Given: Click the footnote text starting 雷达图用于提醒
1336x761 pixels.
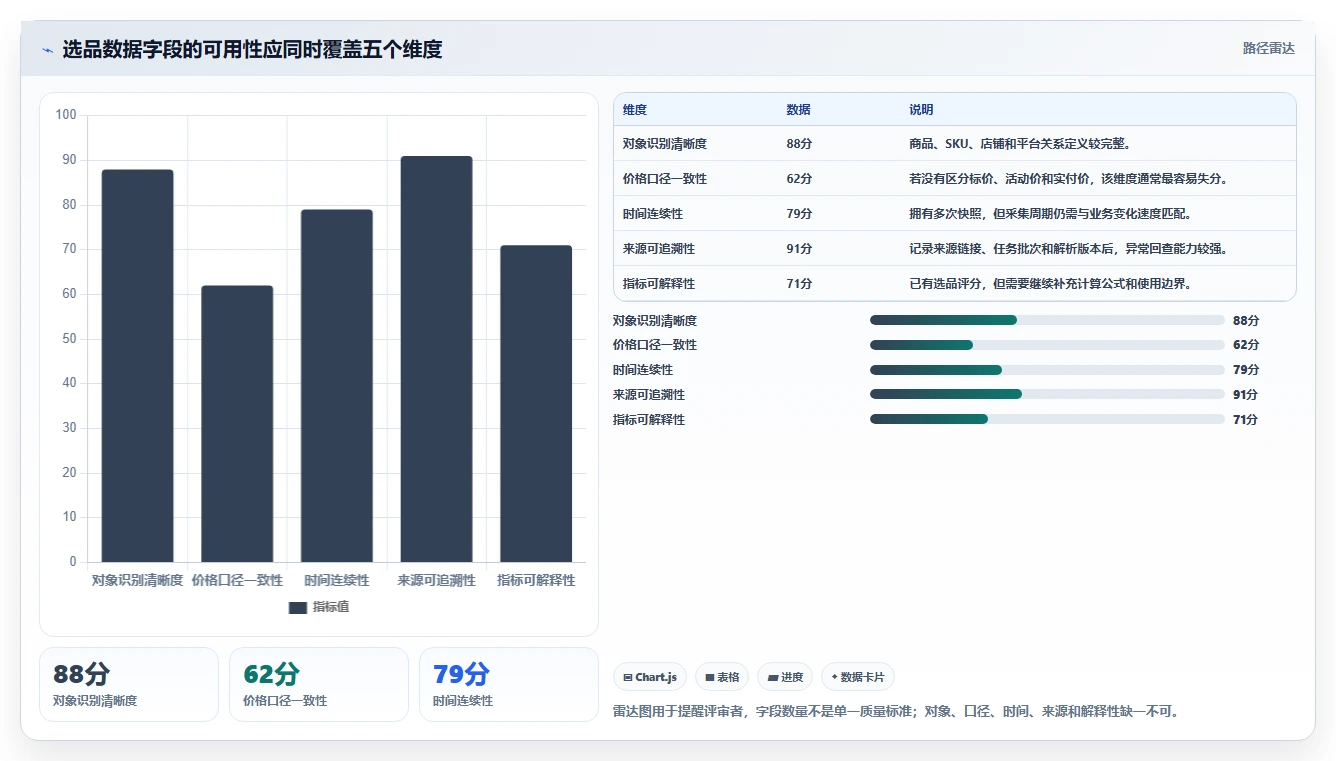Looking at the screenshot, I should click(x=898, y=712).
